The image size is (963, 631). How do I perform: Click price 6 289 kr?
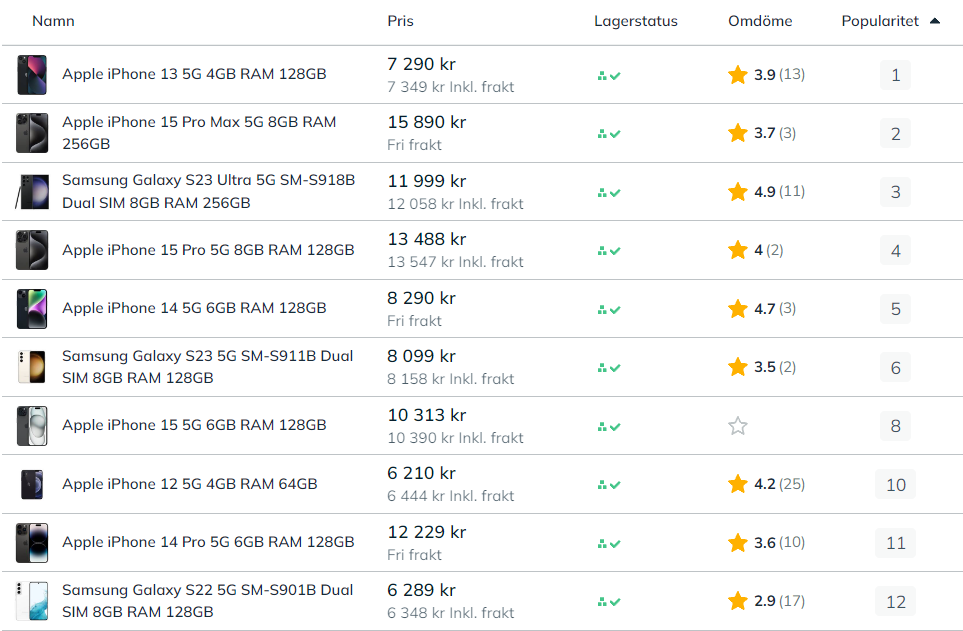(421, 590)
